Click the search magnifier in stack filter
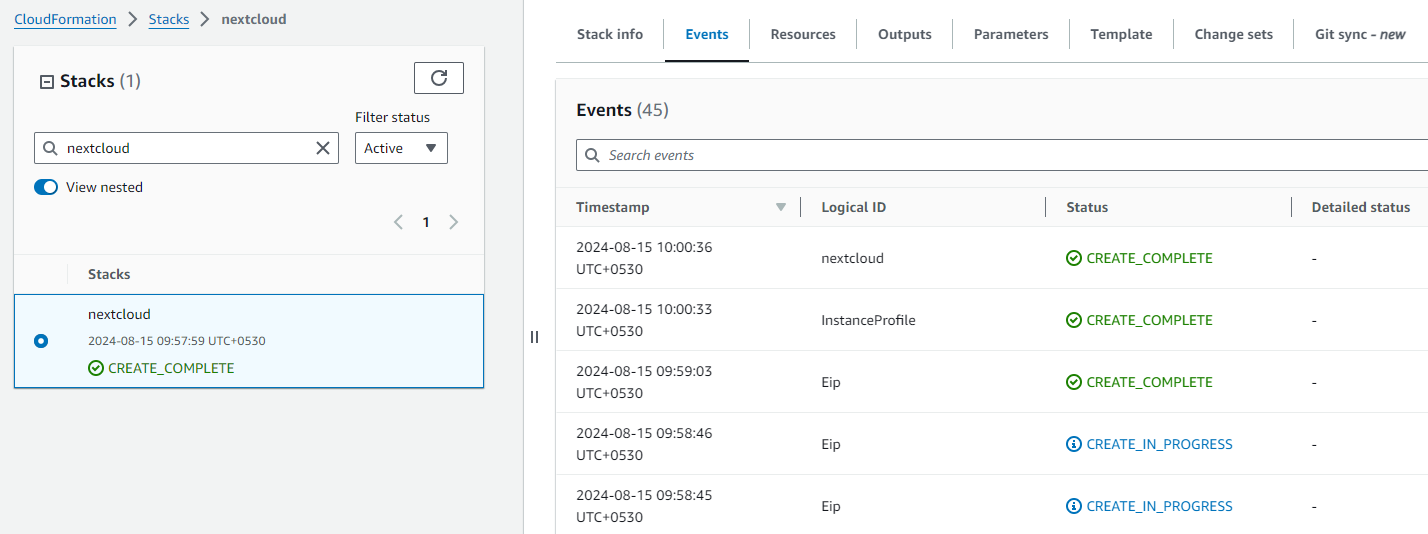Screen dimensions: 1428x534 pos(50,148)
